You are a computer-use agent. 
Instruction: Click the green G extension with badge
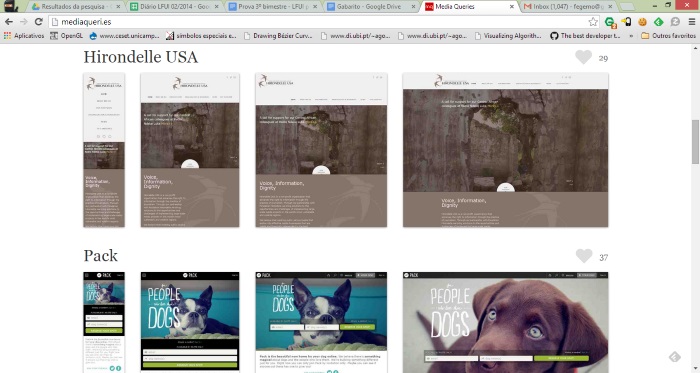(x=610, y=22)
